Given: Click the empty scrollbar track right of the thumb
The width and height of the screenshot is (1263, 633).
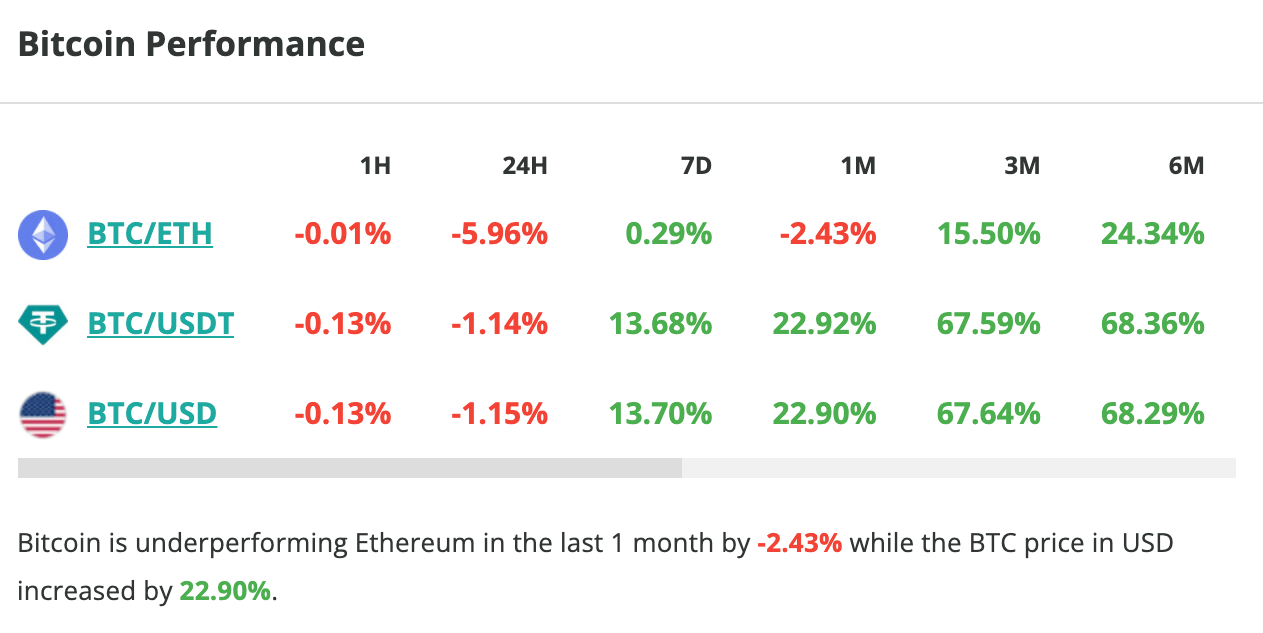Looking at the screenshot, I should (x=958, y=468).
